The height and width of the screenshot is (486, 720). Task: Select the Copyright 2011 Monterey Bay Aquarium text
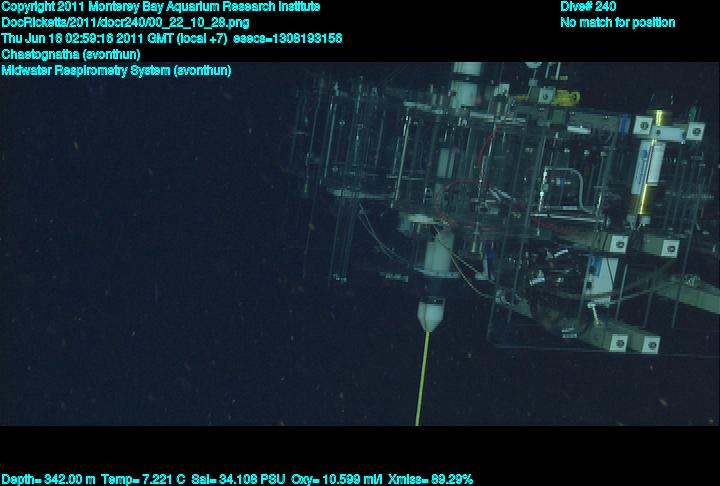(x=161, y=7)
